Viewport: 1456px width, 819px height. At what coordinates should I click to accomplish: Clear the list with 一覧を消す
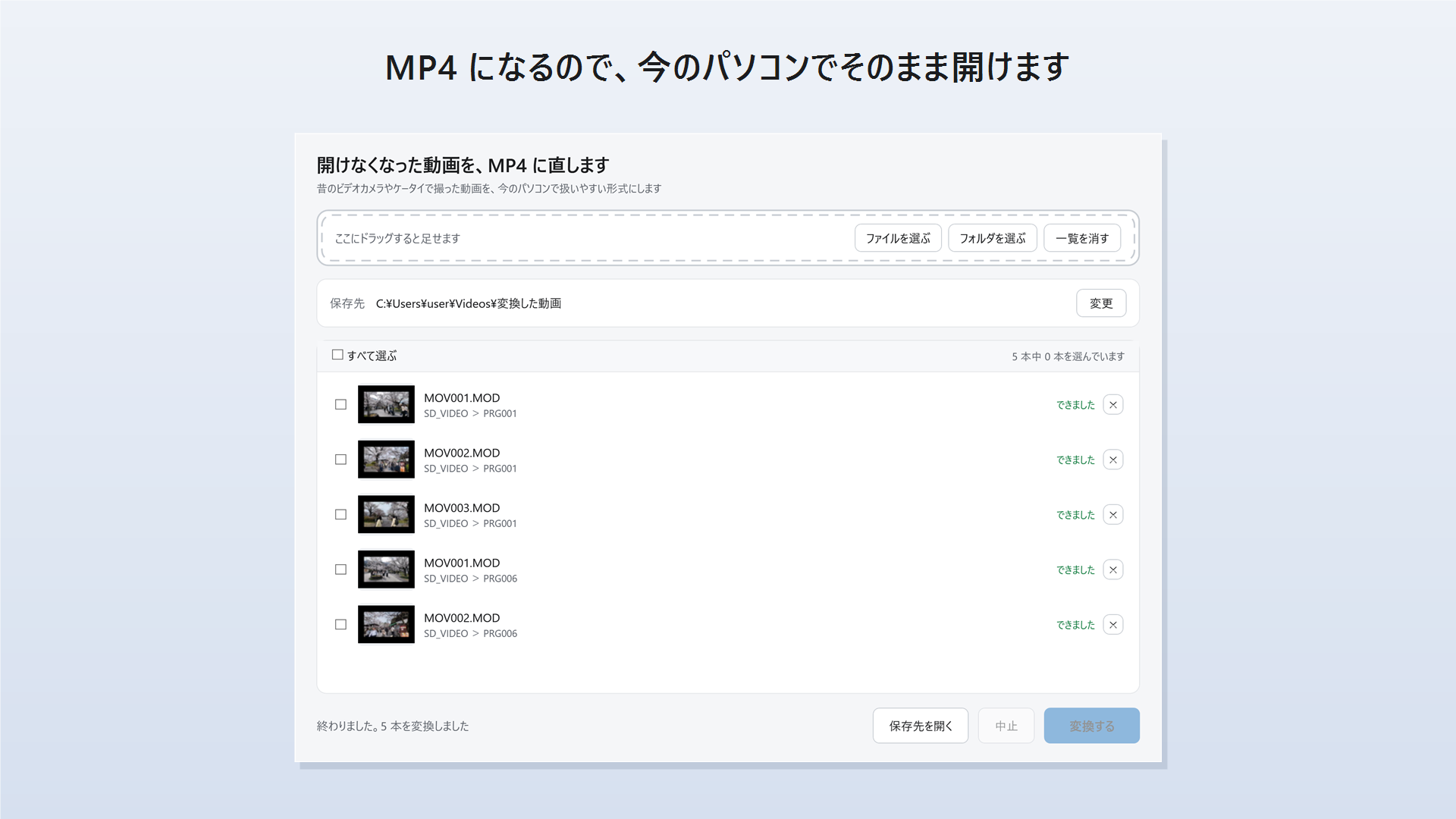tap(1082, 238)
